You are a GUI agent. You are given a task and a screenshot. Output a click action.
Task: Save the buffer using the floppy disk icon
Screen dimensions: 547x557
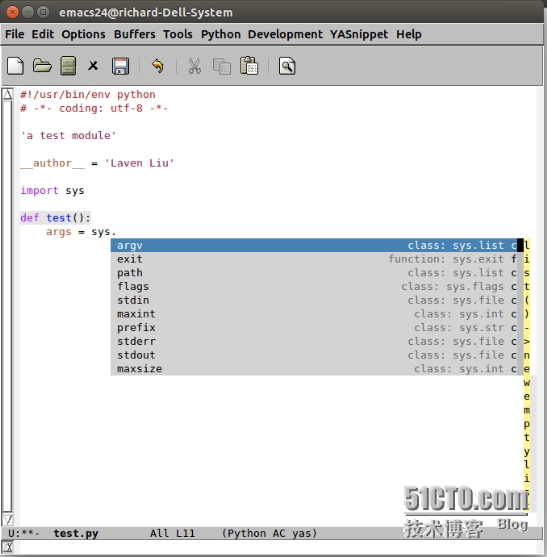pyautogui.click(x=120, y=66)
